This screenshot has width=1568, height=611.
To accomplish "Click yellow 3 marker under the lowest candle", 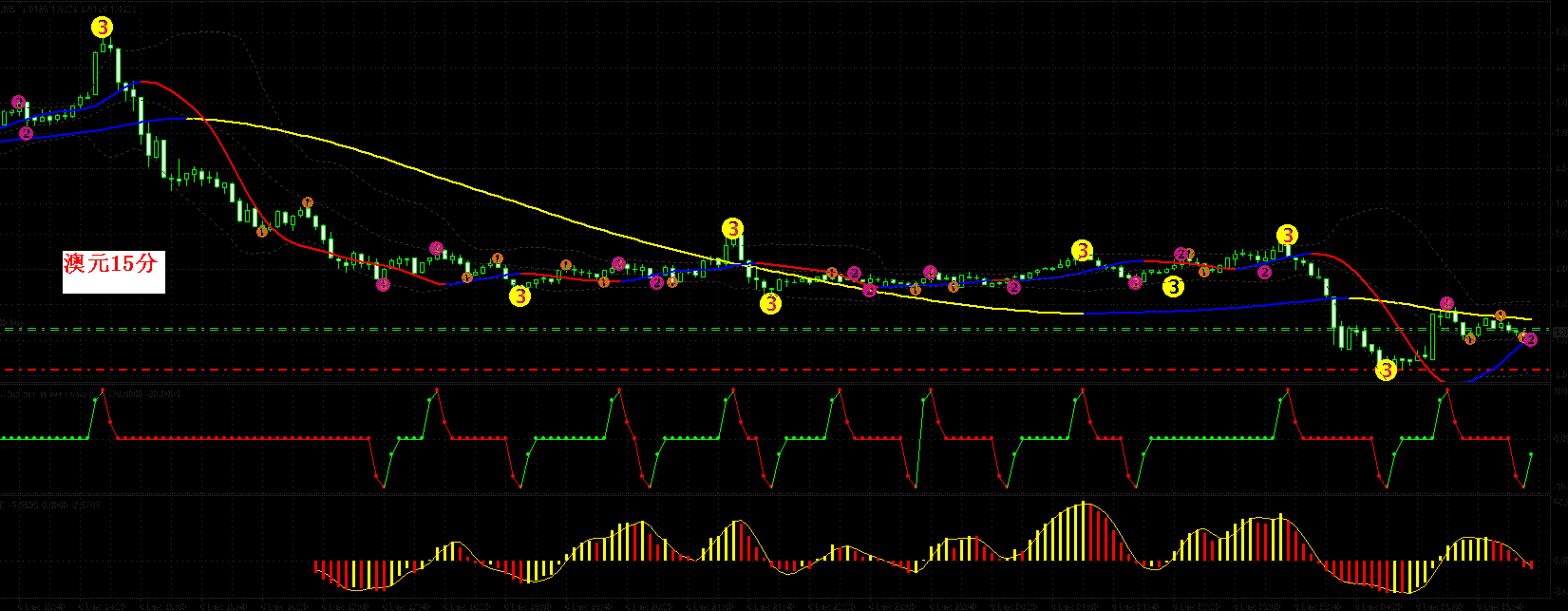I will pos(1387,371).
